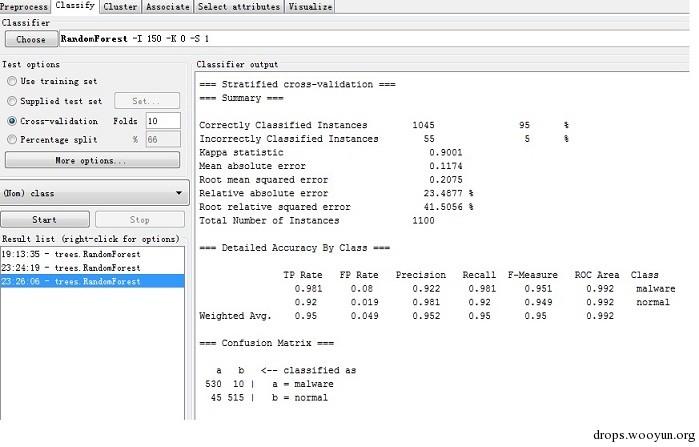Switch to the Preprocess tab

(x=25, y=7)
